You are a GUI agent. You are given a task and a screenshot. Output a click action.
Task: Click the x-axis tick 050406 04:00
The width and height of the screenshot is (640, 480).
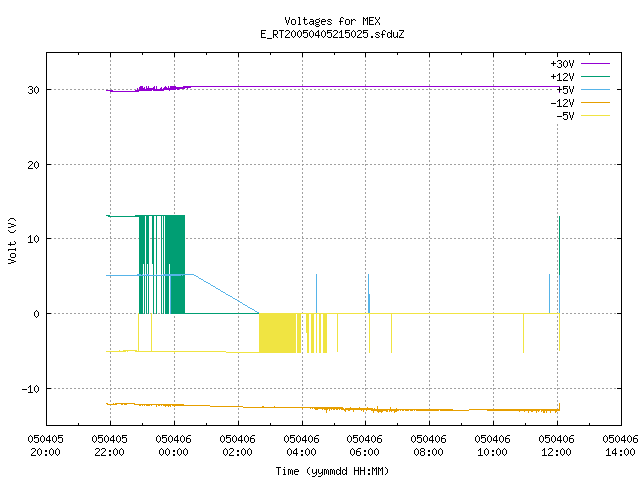point(301,446)
